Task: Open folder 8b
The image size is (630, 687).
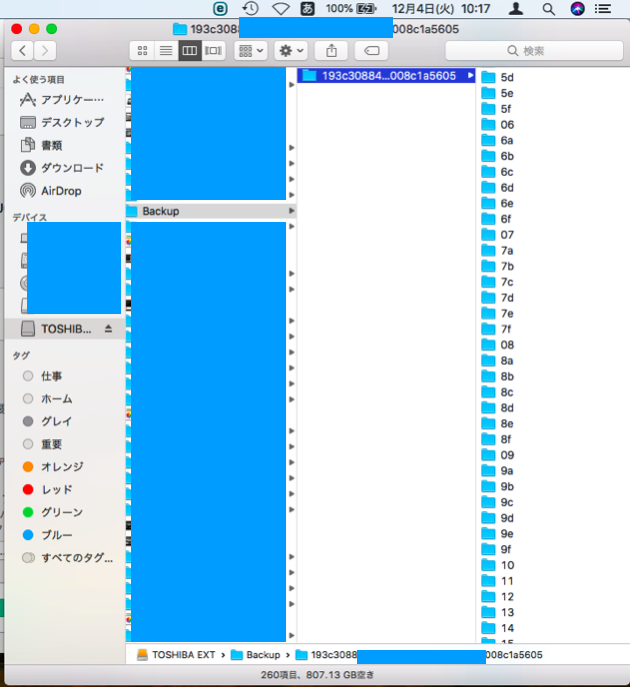Action: point(497,376)
